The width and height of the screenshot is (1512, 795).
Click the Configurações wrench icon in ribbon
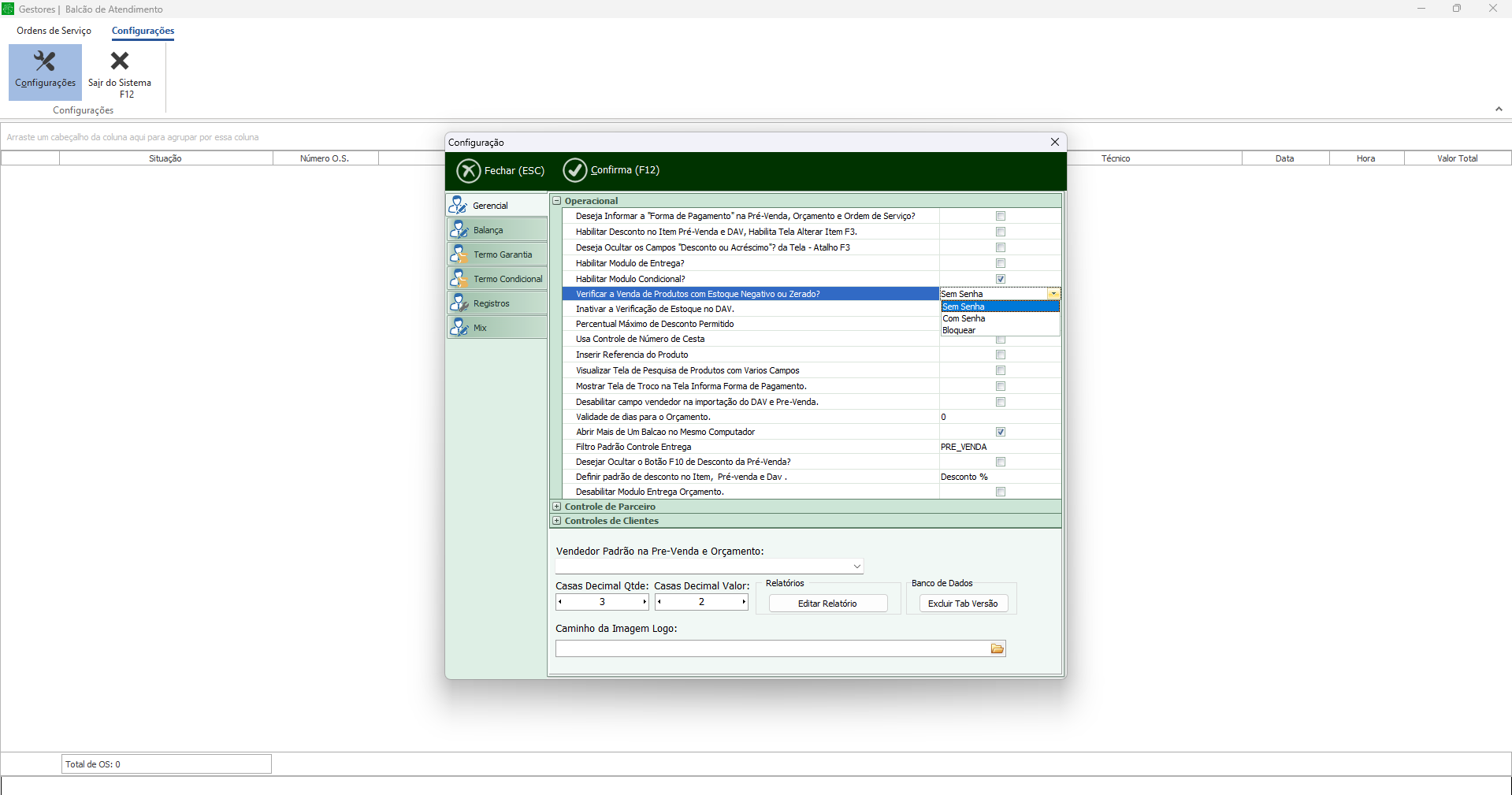[45, 61]
